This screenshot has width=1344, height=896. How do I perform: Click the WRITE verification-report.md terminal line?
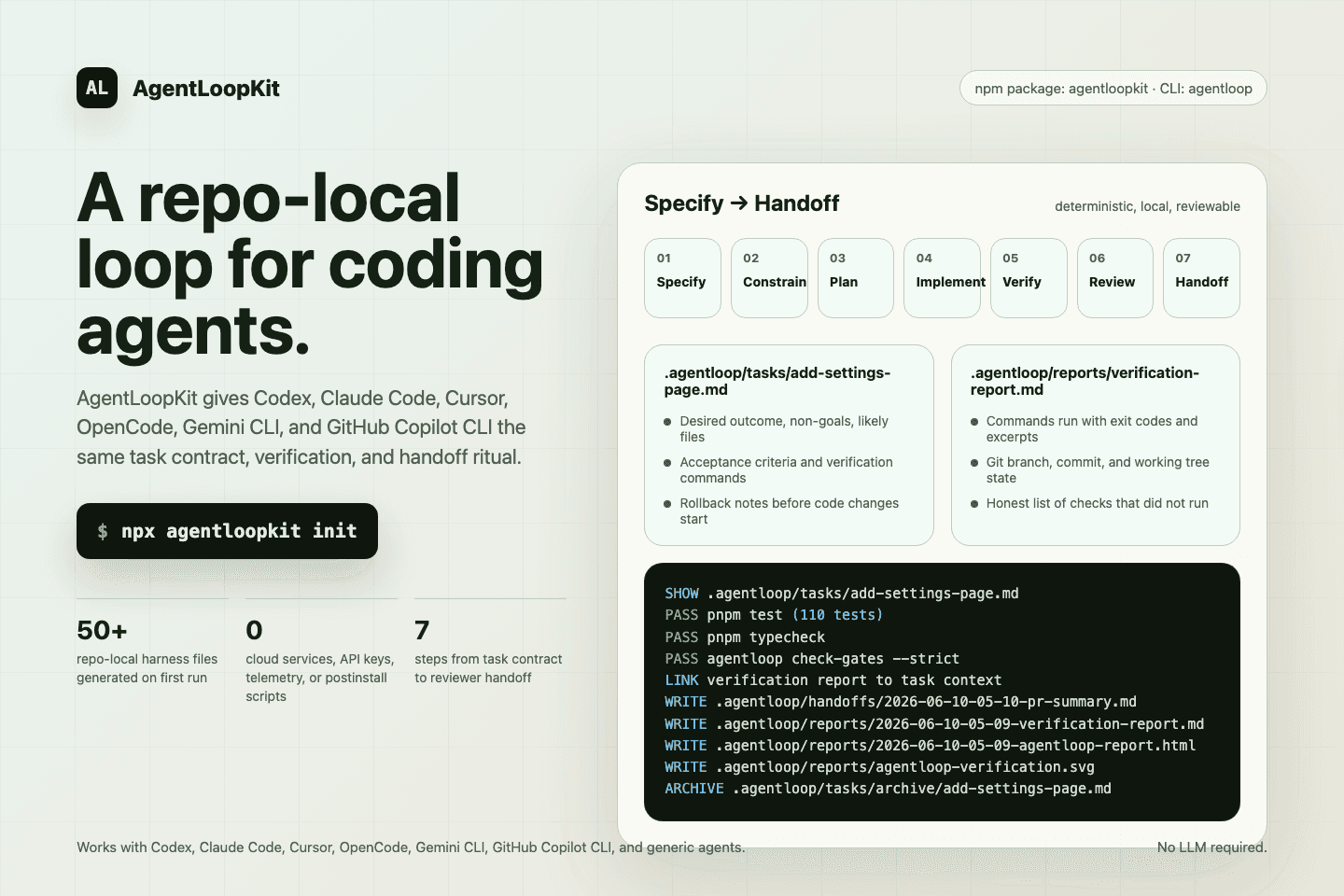point(934,724)
